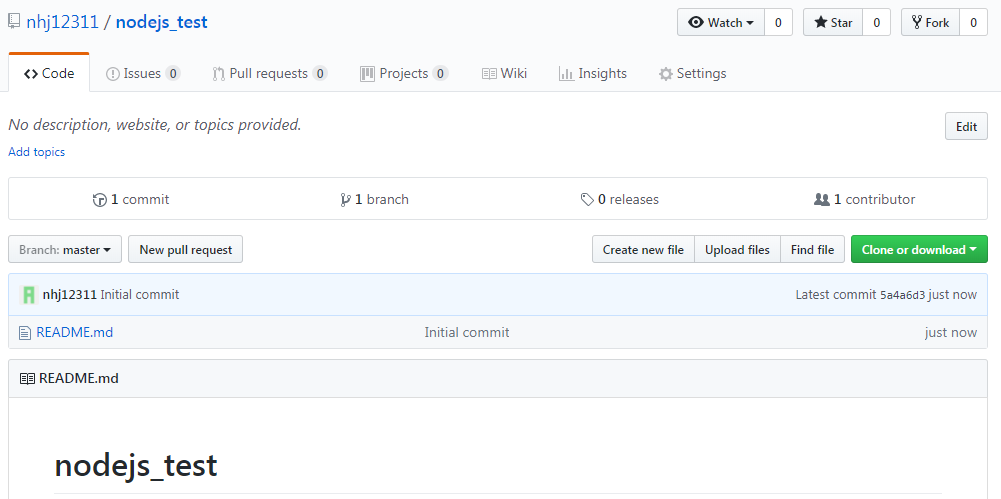Click the eye icon on Watch button
The width and height of the screenshot is (1001, 499).
696,23
